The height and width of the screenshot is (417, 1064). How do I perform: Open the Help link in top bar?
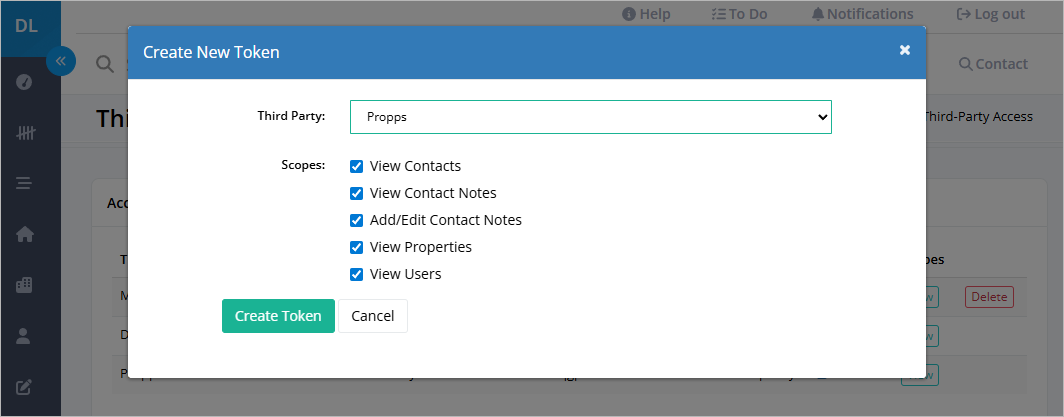coord(646,14)
